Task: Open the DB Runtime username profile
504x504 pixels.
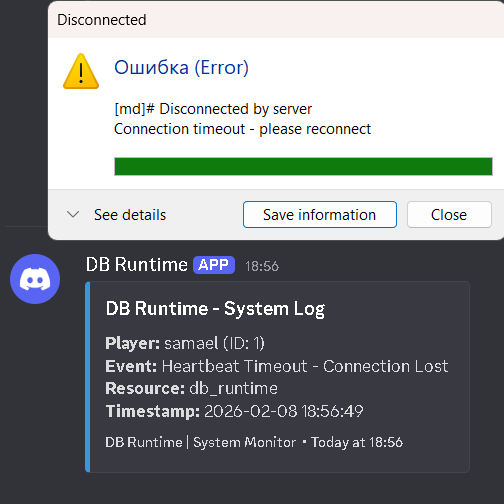Action: tap(137, 265)
